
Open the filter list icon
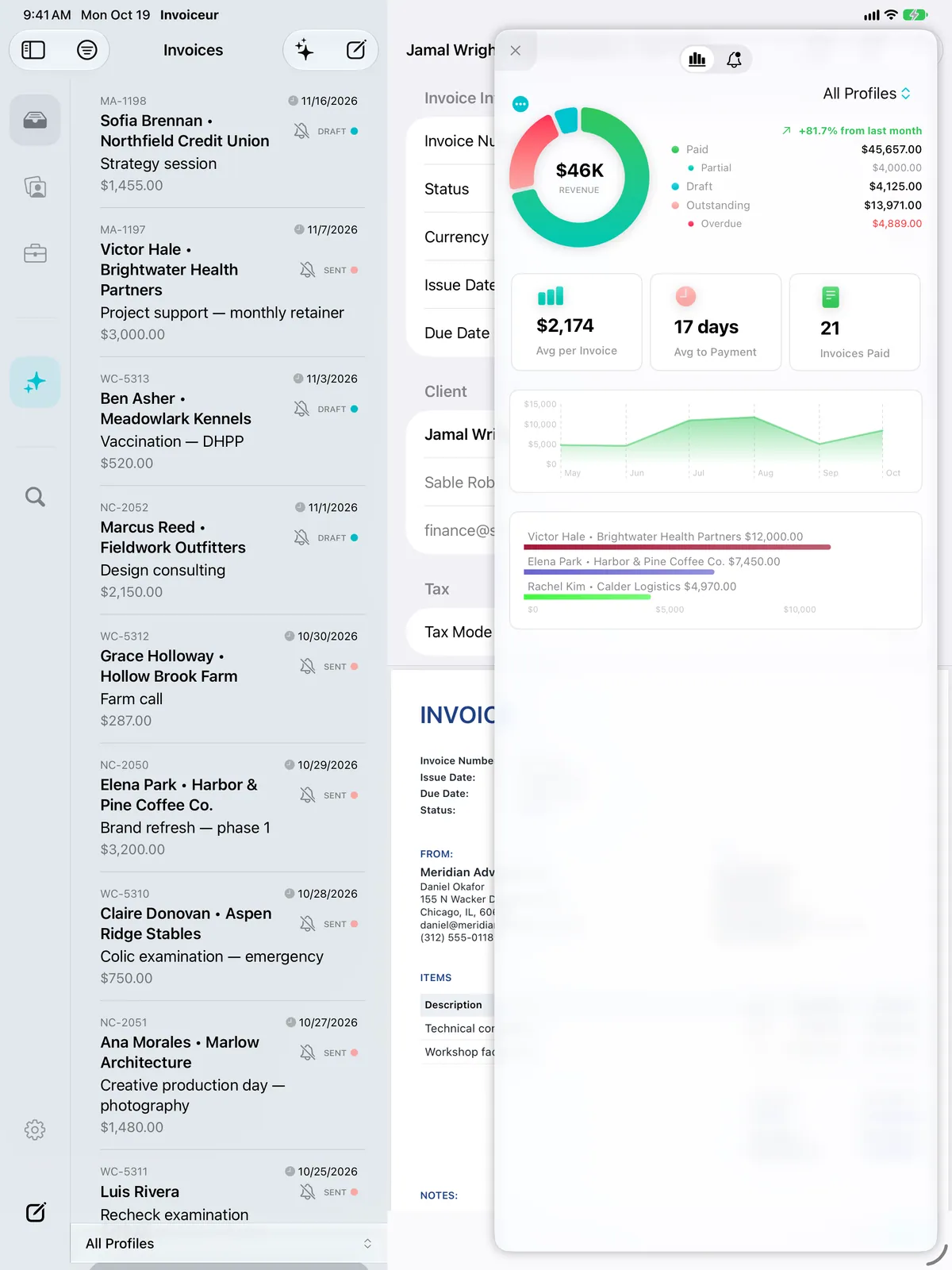click(x=87, y=50)
